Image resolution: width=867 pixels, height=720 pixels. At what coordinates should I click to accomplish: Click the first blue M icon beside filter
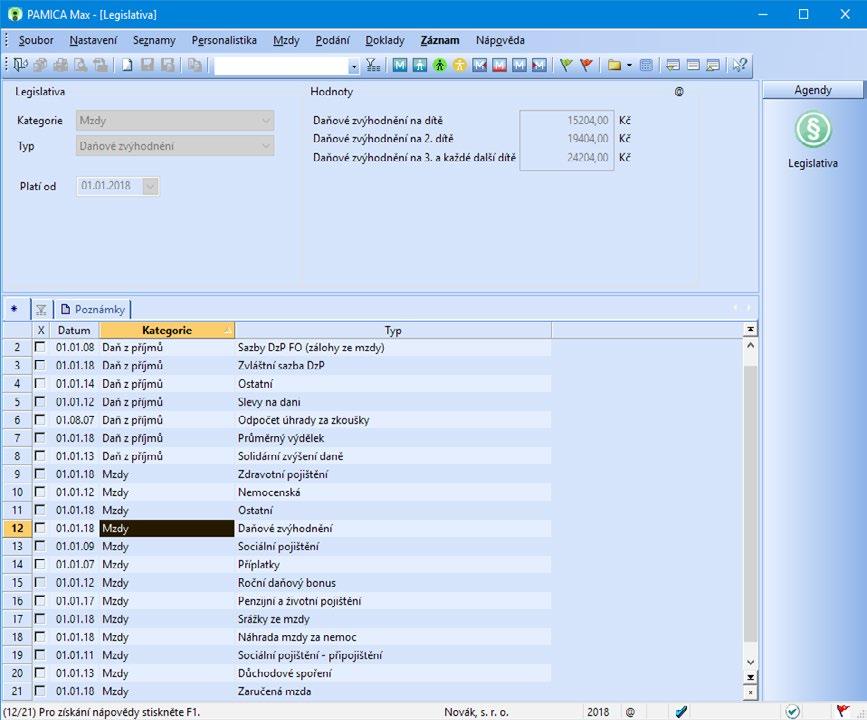tap(400, 65)
